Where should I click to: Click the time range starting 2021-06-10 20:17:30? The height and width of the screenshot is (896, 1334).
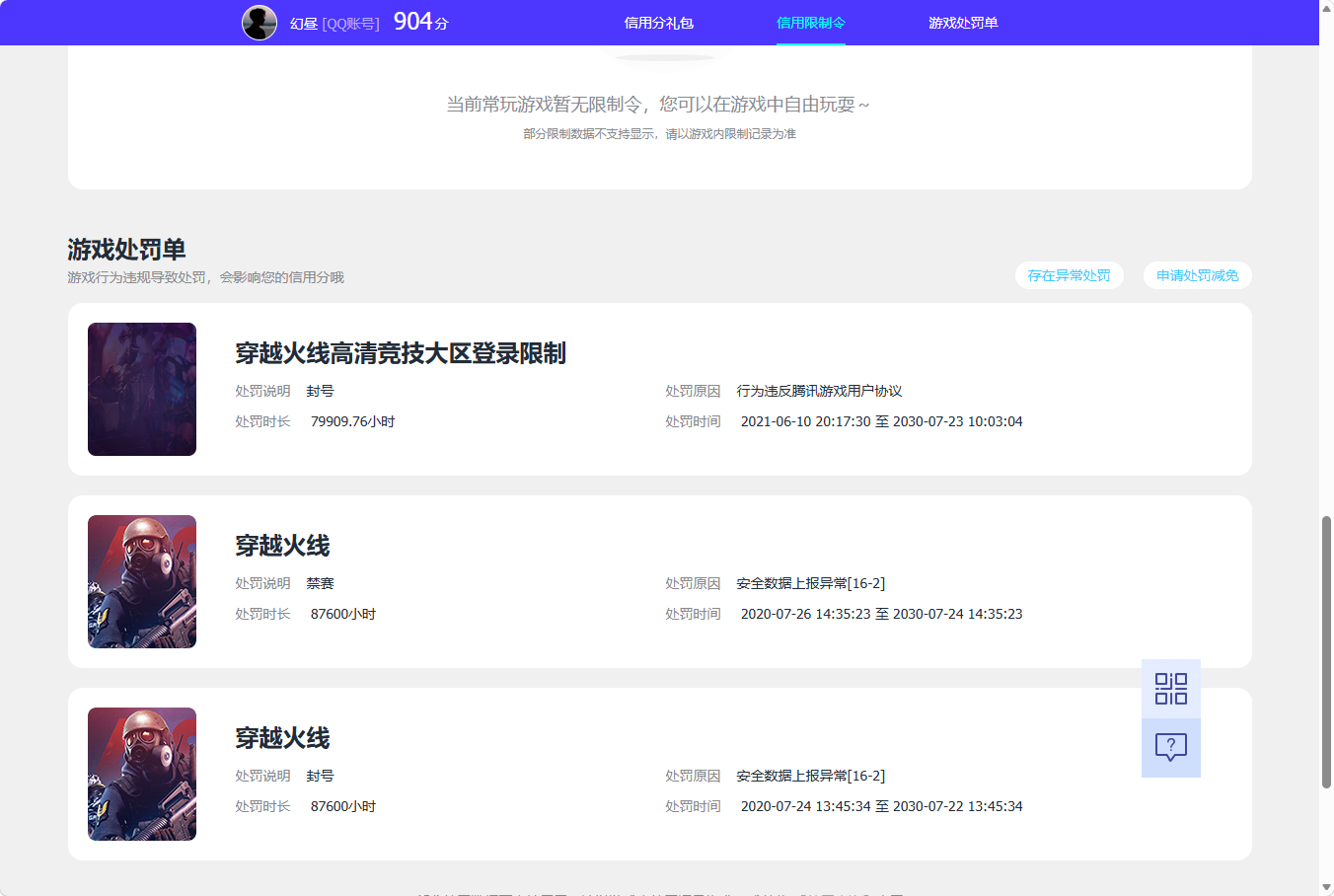tap(882, 421)
